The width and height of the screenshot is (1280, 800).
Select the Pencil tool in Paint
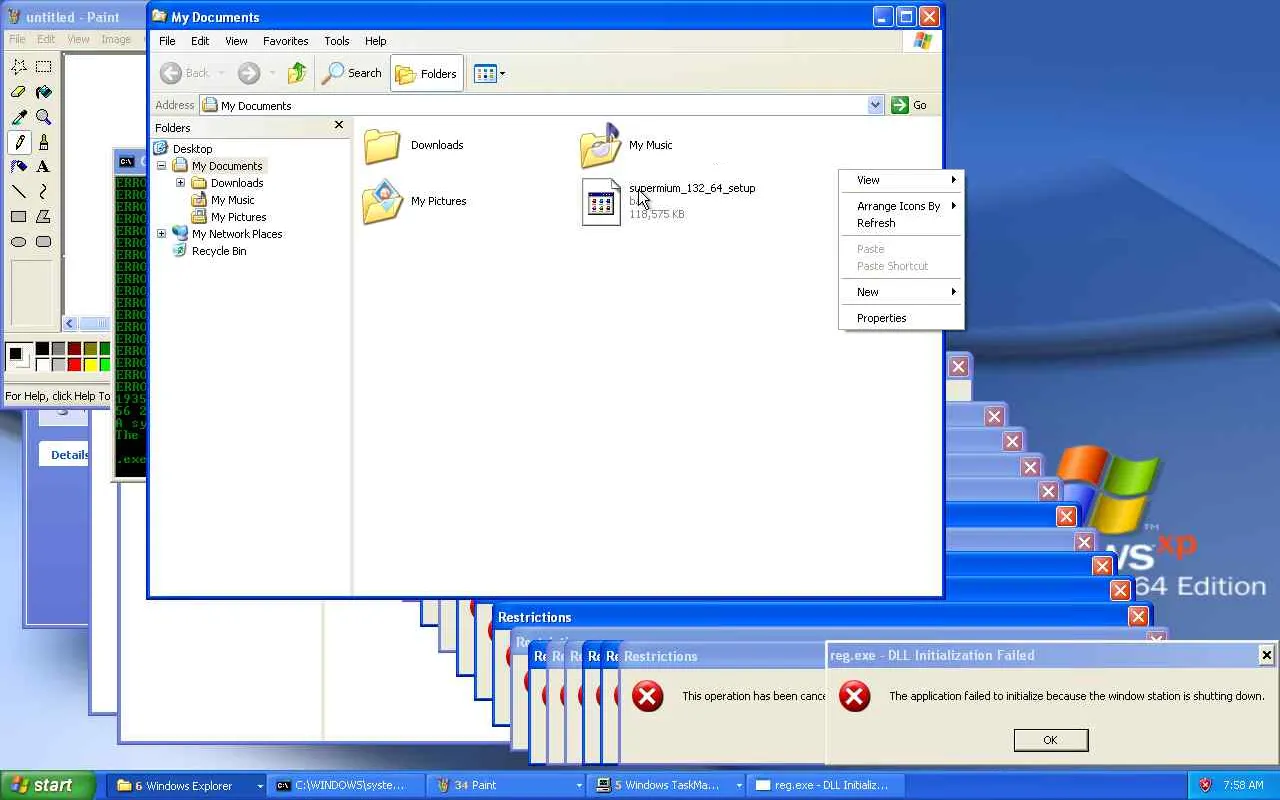coord(19,142)
